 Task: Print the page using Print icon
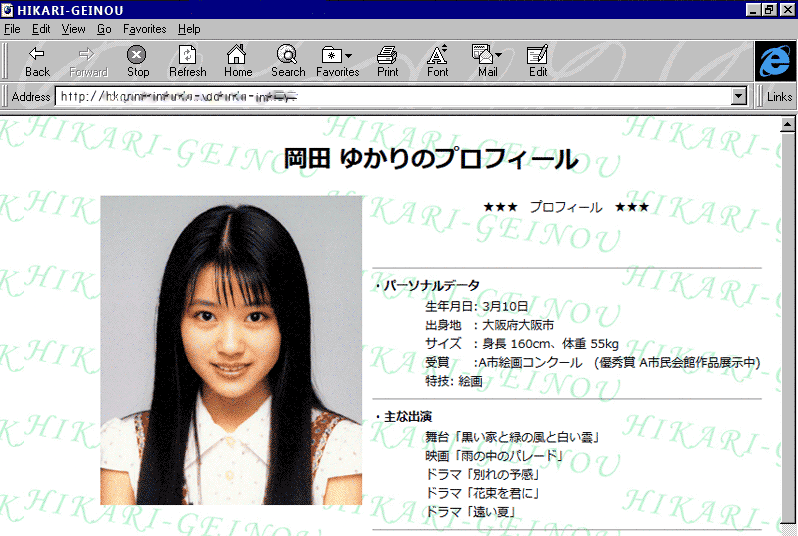tap(388, 61)
